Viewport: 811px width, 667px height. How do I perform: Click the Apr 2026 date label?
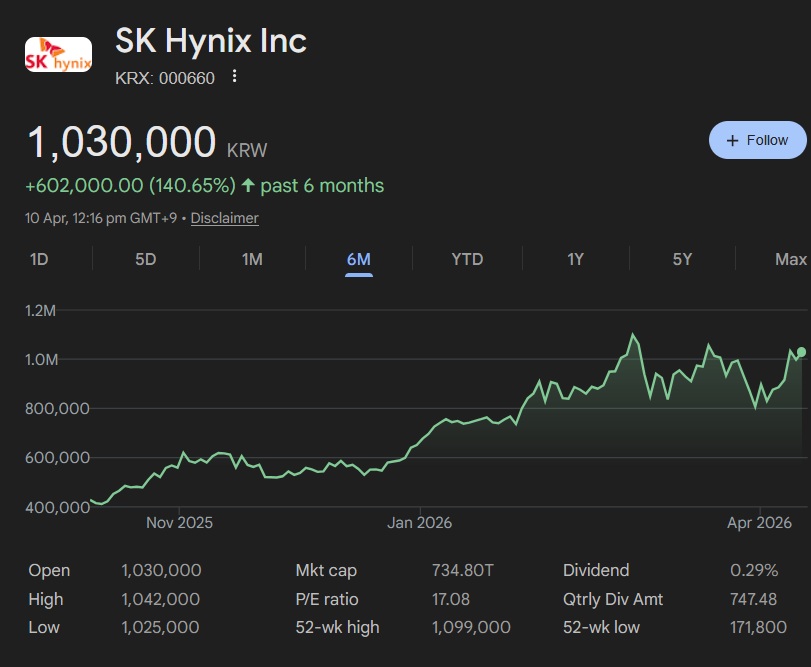759,523
